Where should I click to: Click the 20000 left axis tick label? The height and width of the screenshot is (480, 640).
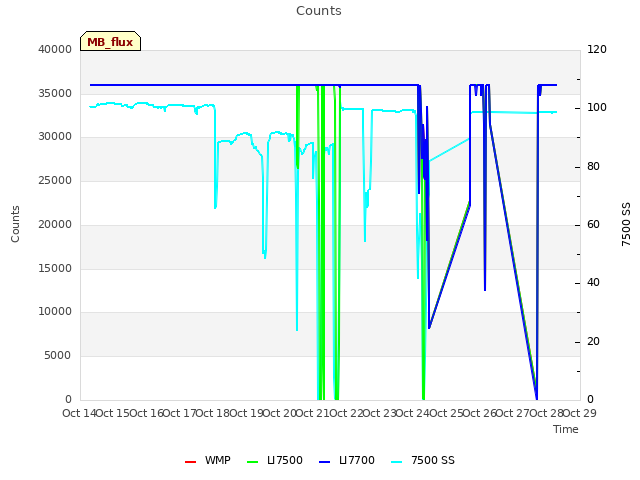coord(55,224)
